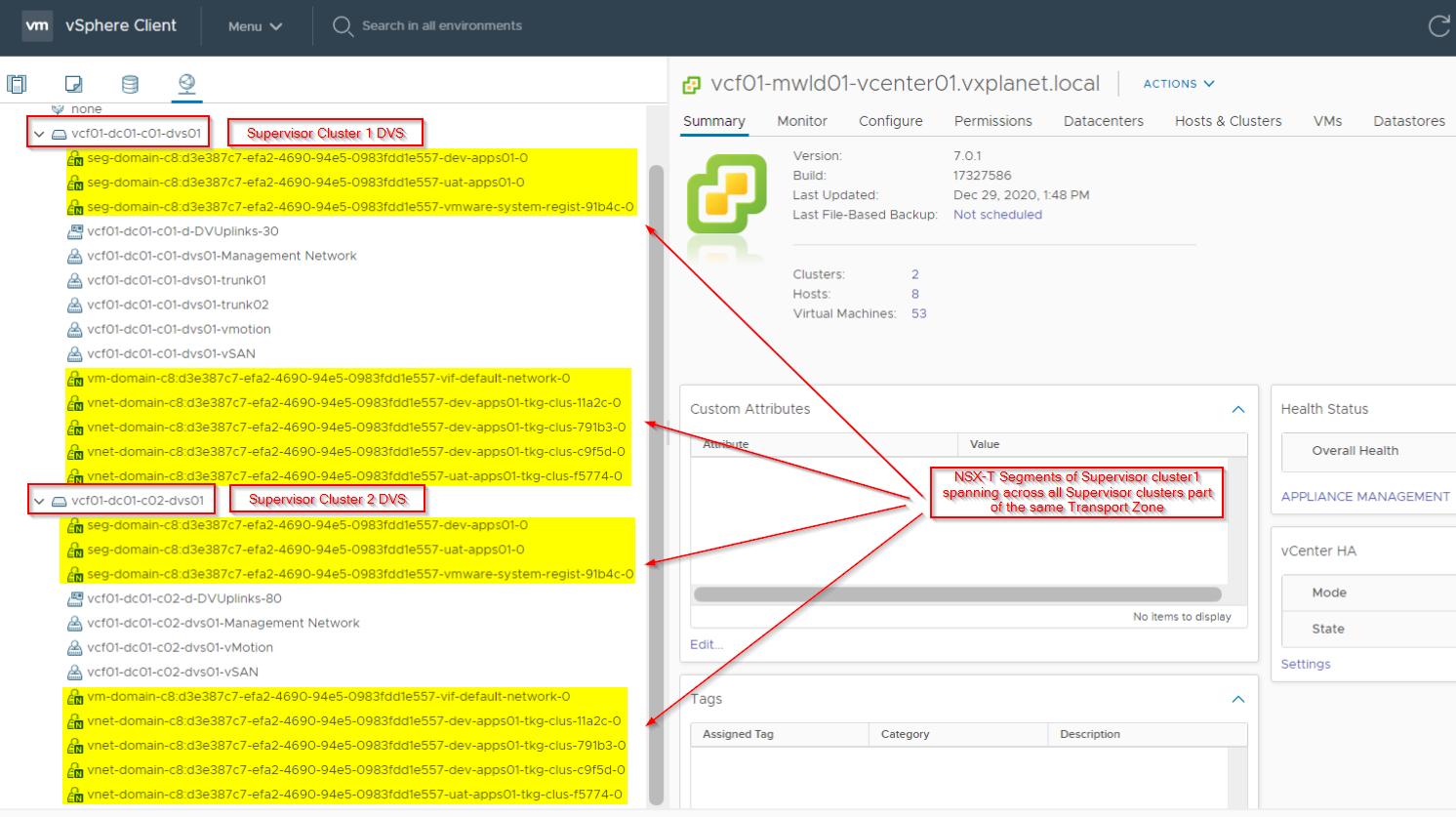Collapse the vcf01-dc01-c02-dvs01 tree node
This screenshot has width=1456, height=817.
tap(39, 501)
